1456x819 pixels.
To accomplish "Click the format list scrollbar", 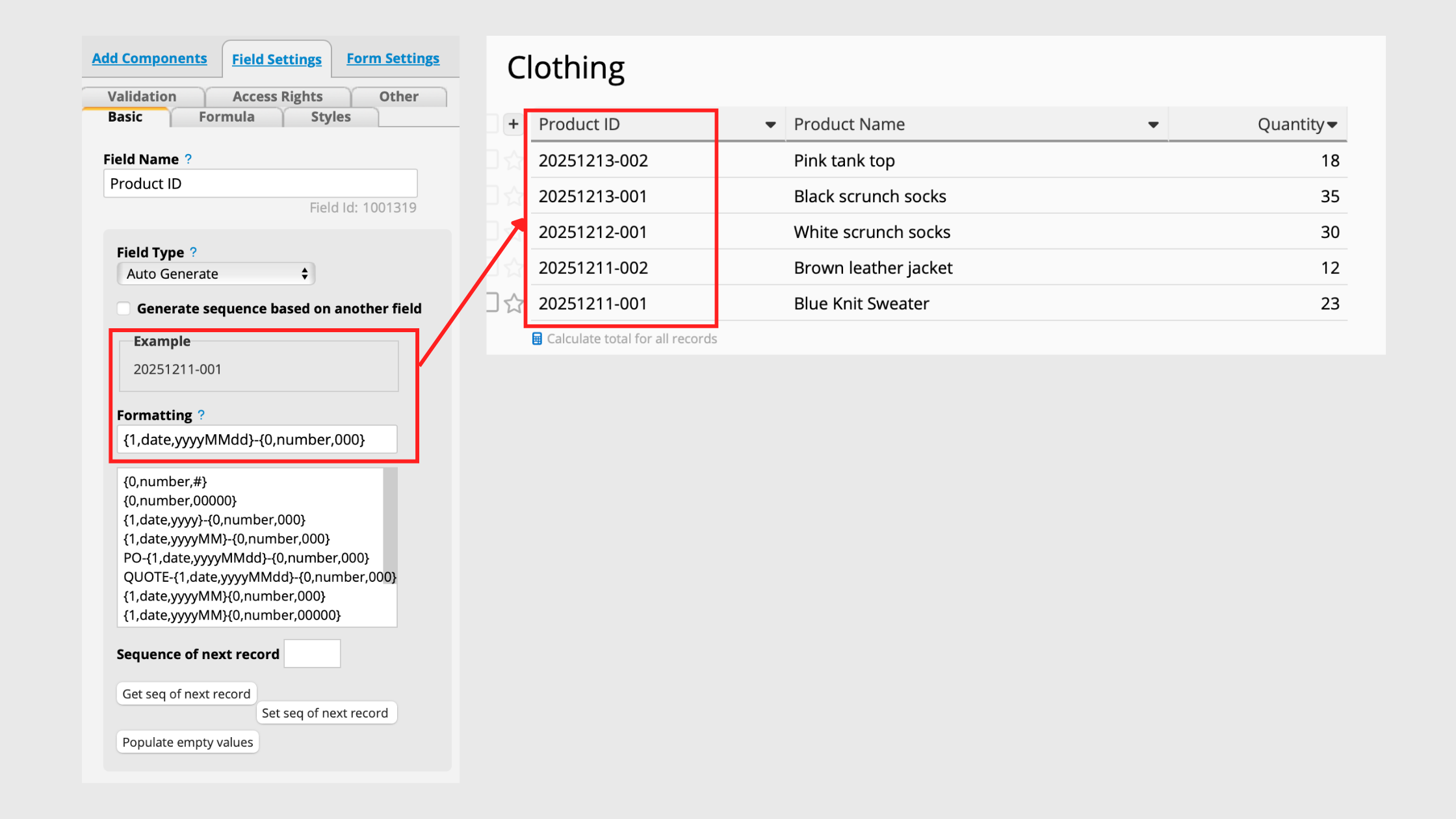I will [390, 526].
